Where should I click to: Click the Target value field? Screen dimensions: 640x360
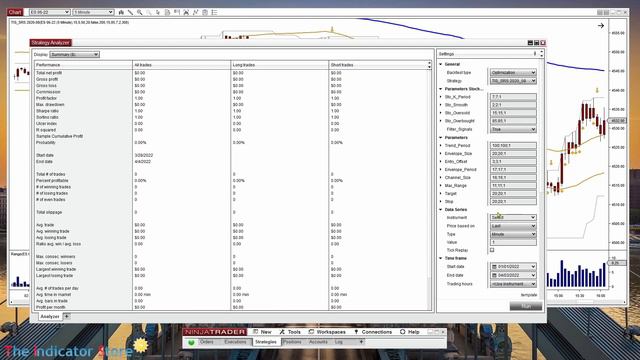(513, 193)
